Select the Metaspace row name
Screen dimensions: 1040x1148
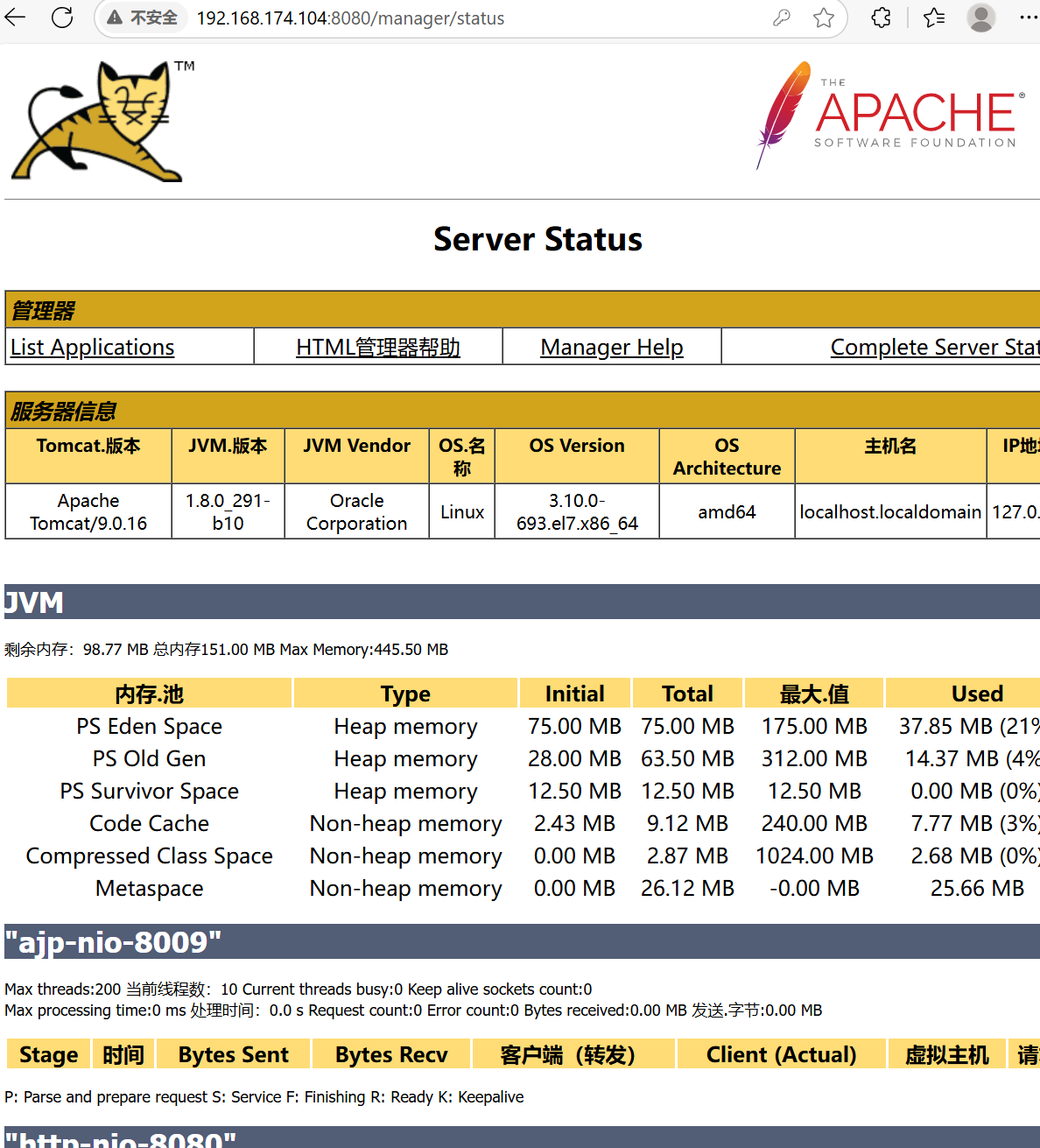149,888
